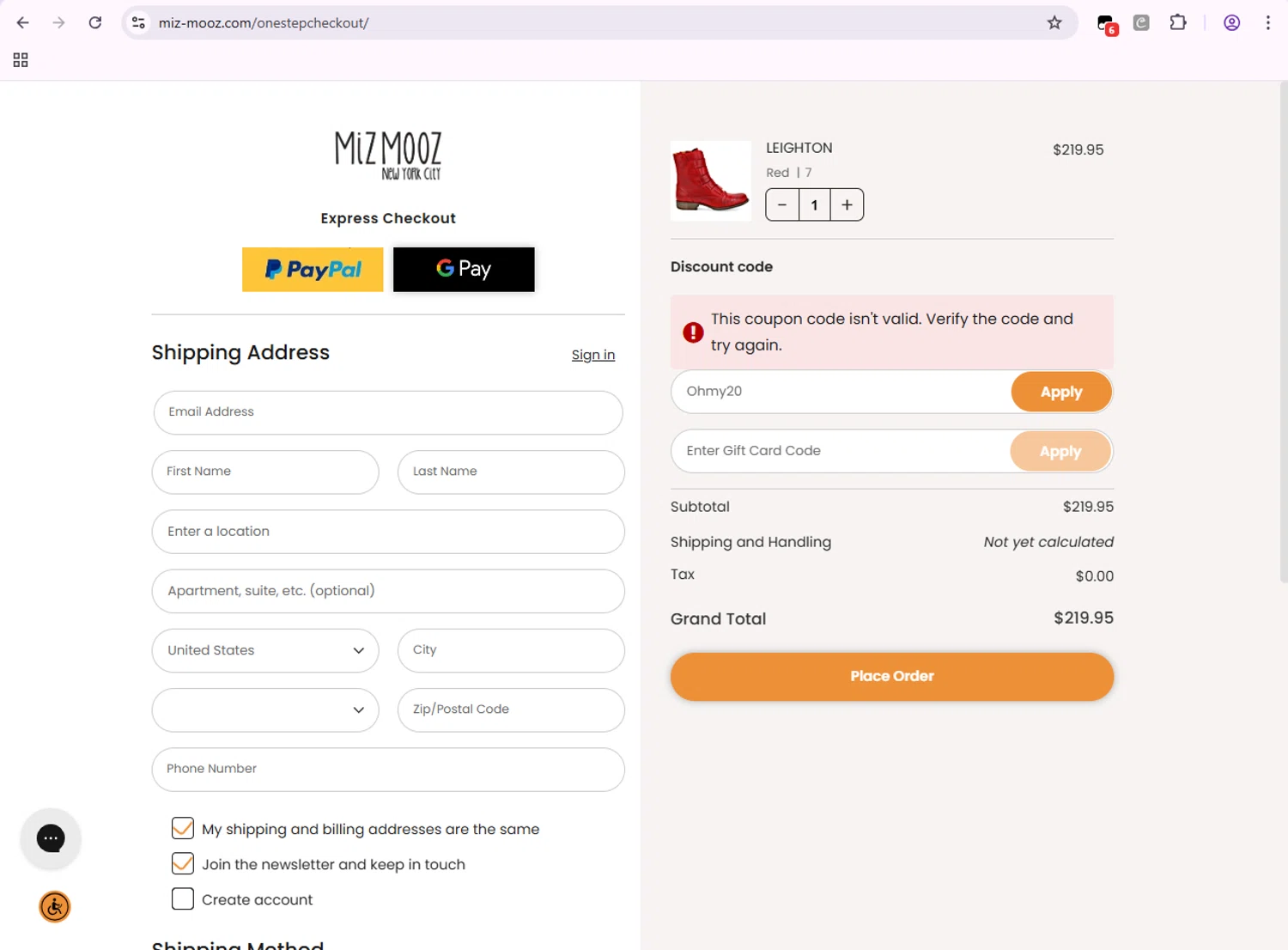Click the LEIGHTON product name

799,148
